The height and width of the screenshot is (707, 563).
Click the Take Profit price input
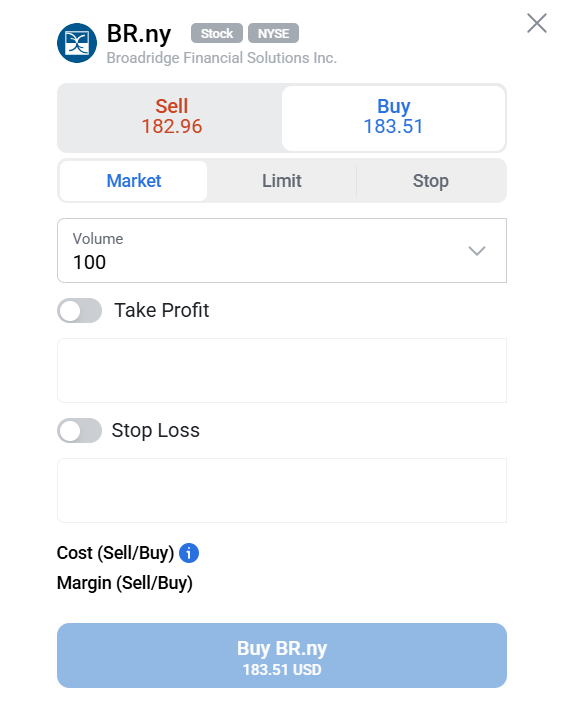click(282, 371)
